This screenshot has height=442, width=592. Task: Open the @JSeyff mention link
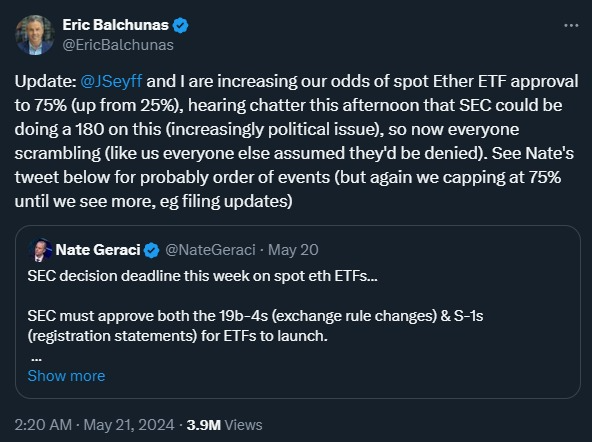[x=111, y=82]
